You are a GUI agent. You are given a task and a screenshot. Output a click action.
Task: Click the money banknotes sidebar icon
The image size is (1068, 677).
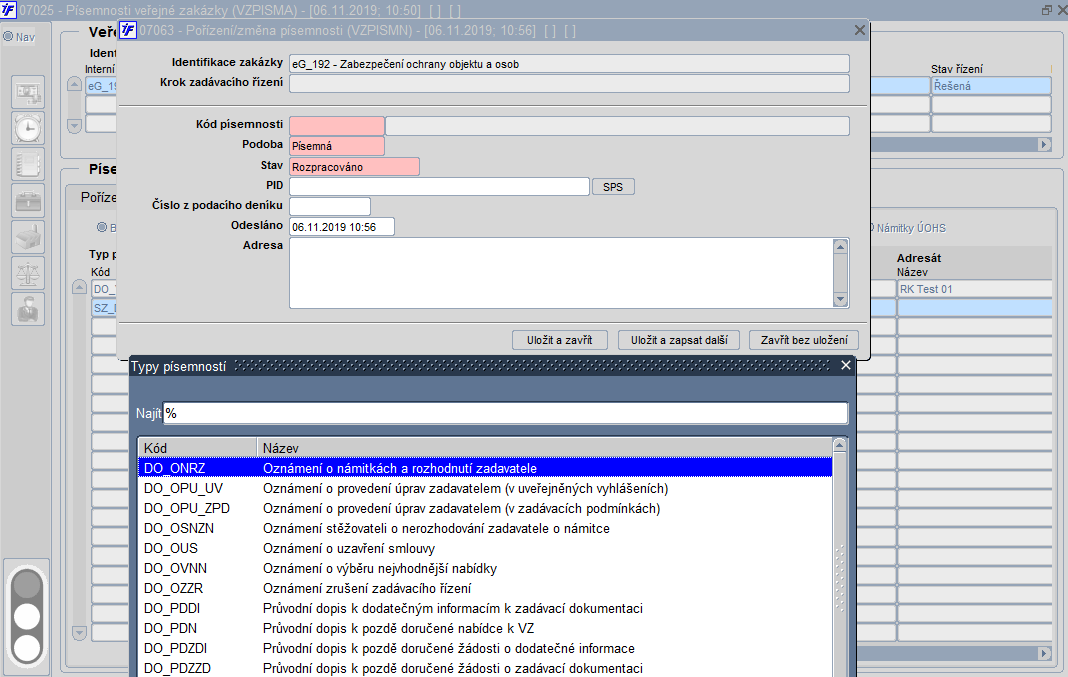[28, 92]
